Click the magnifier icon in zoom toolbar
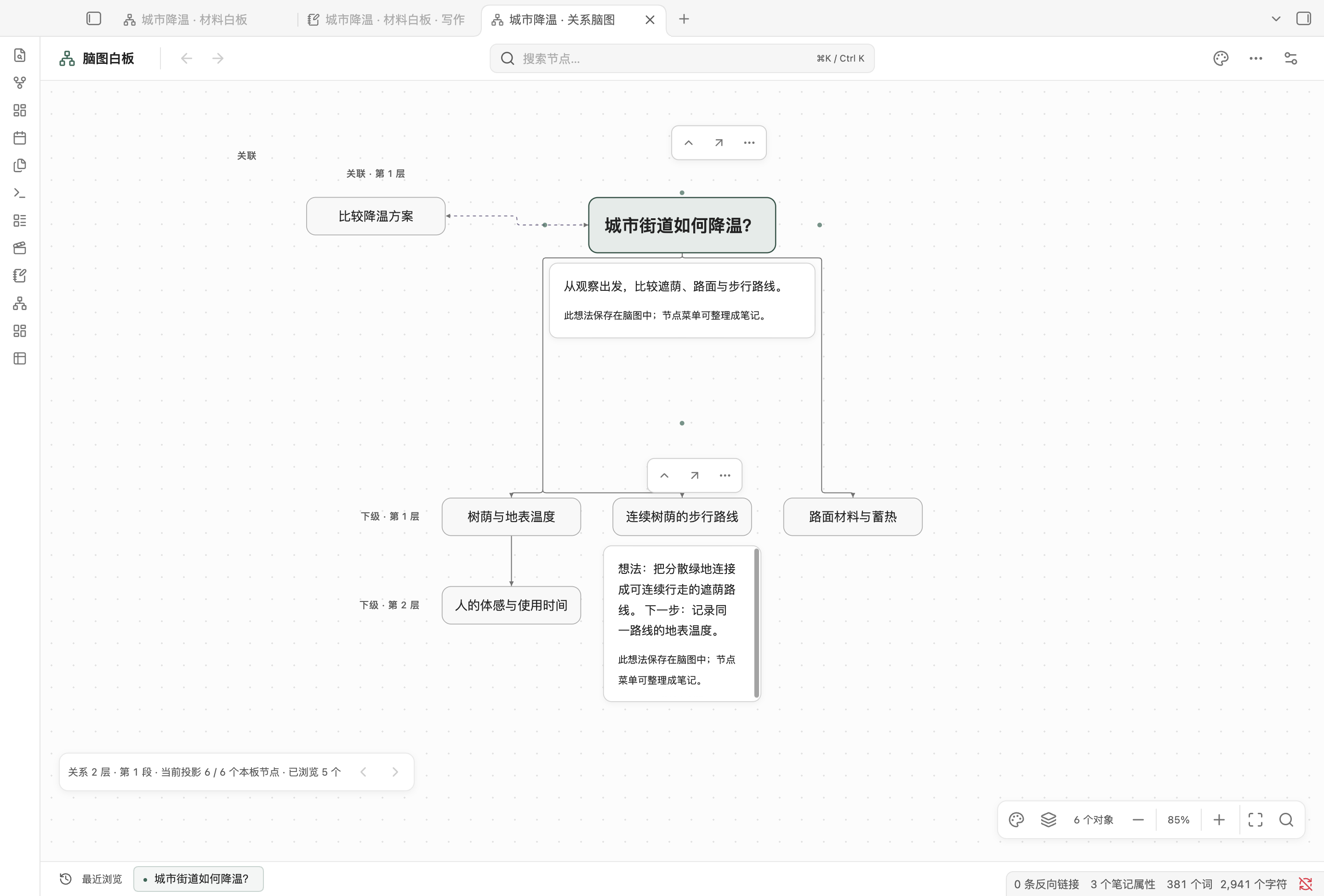The width and height of the screenshot is (1324, 896). point(1286,820)
